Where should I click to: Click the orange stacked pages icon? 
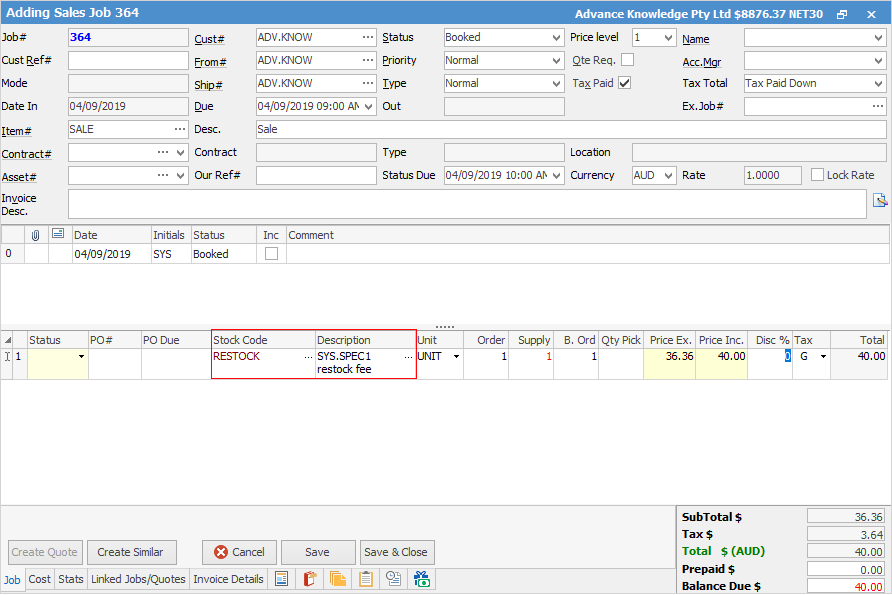point(337,579)
